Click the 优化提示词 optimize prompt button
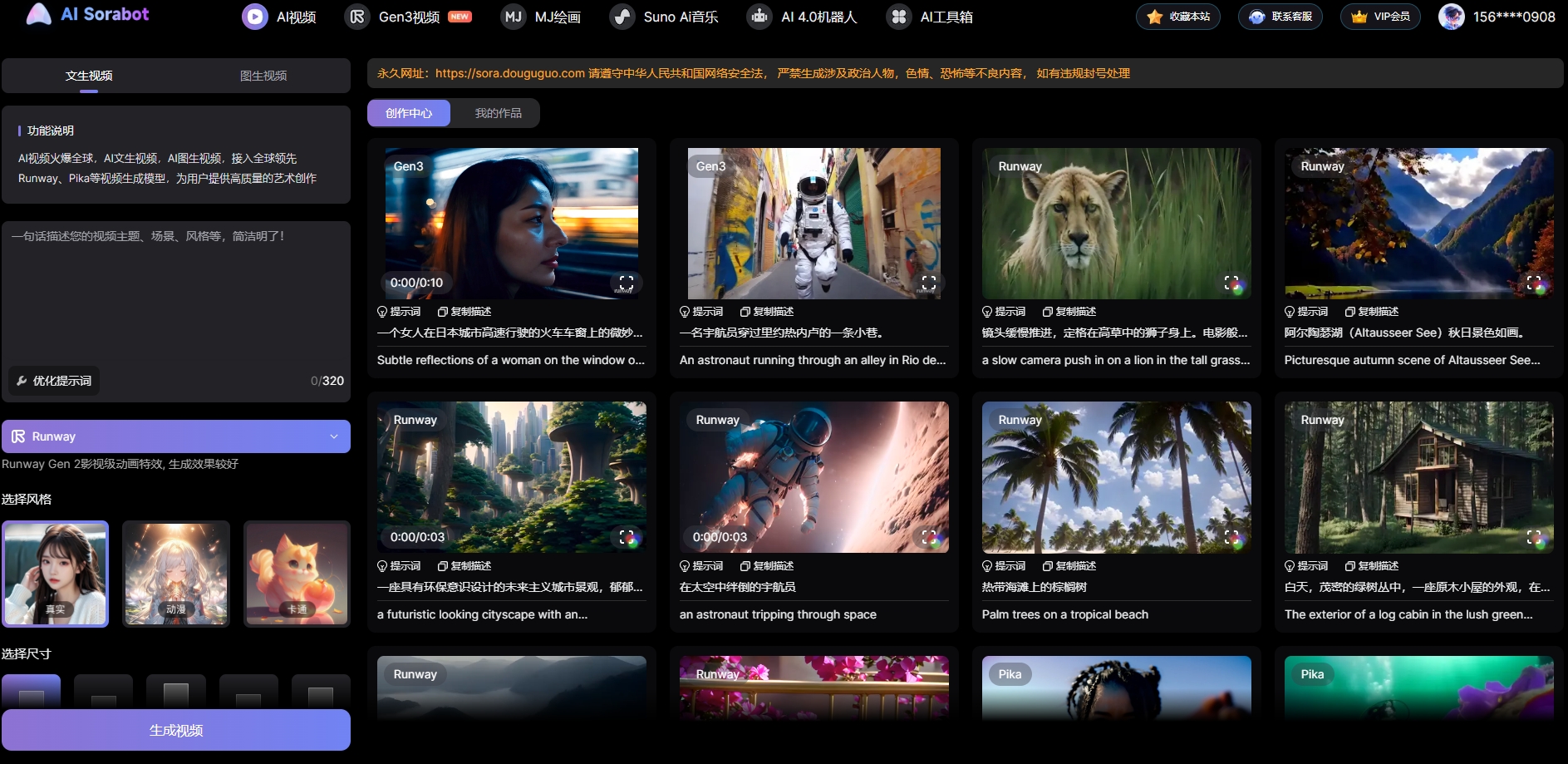The width and height of the screenshot is (1568, 764). click(x=54, y=381)
